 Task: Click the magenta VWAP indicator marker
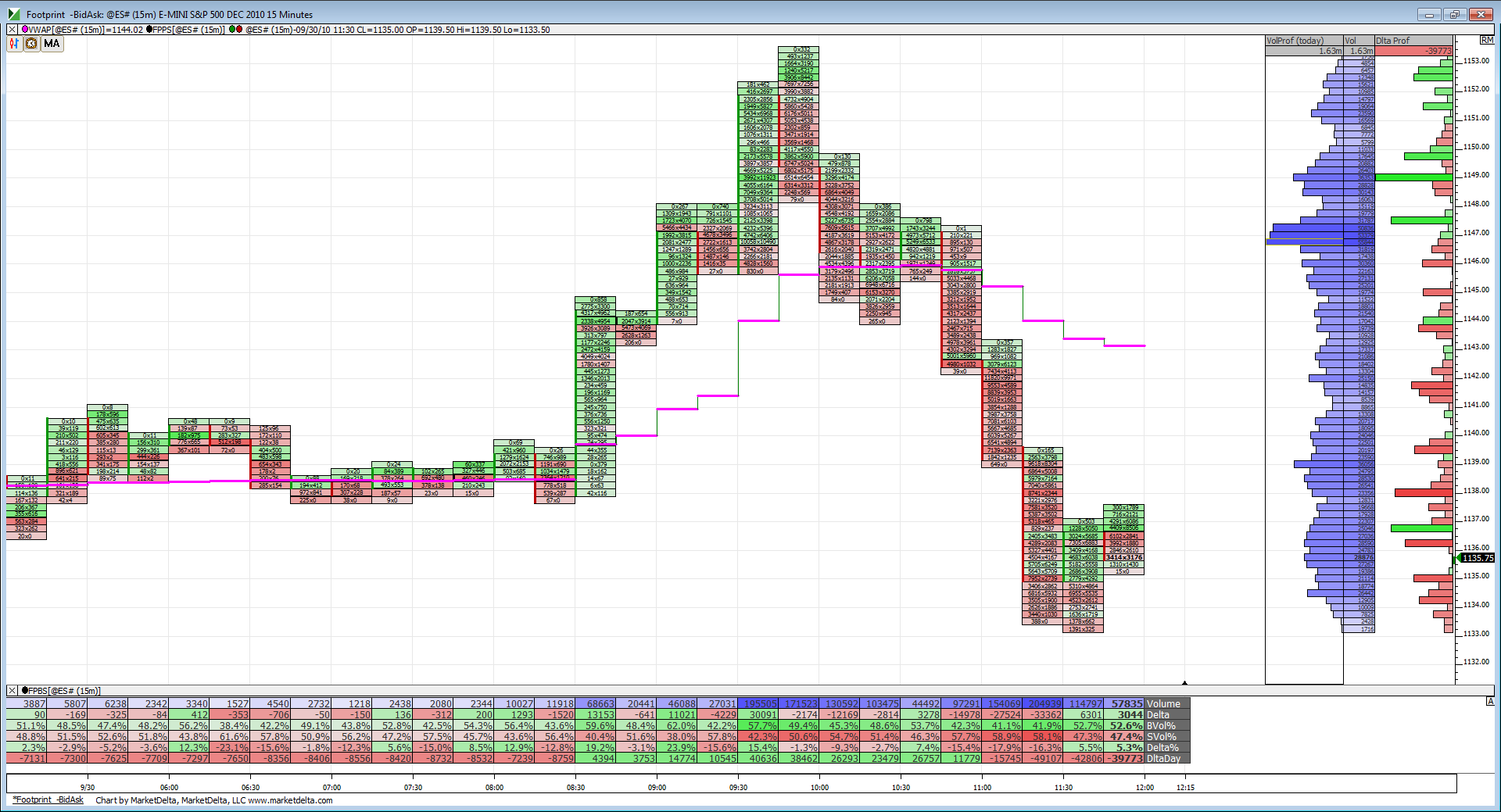(25, 30)
